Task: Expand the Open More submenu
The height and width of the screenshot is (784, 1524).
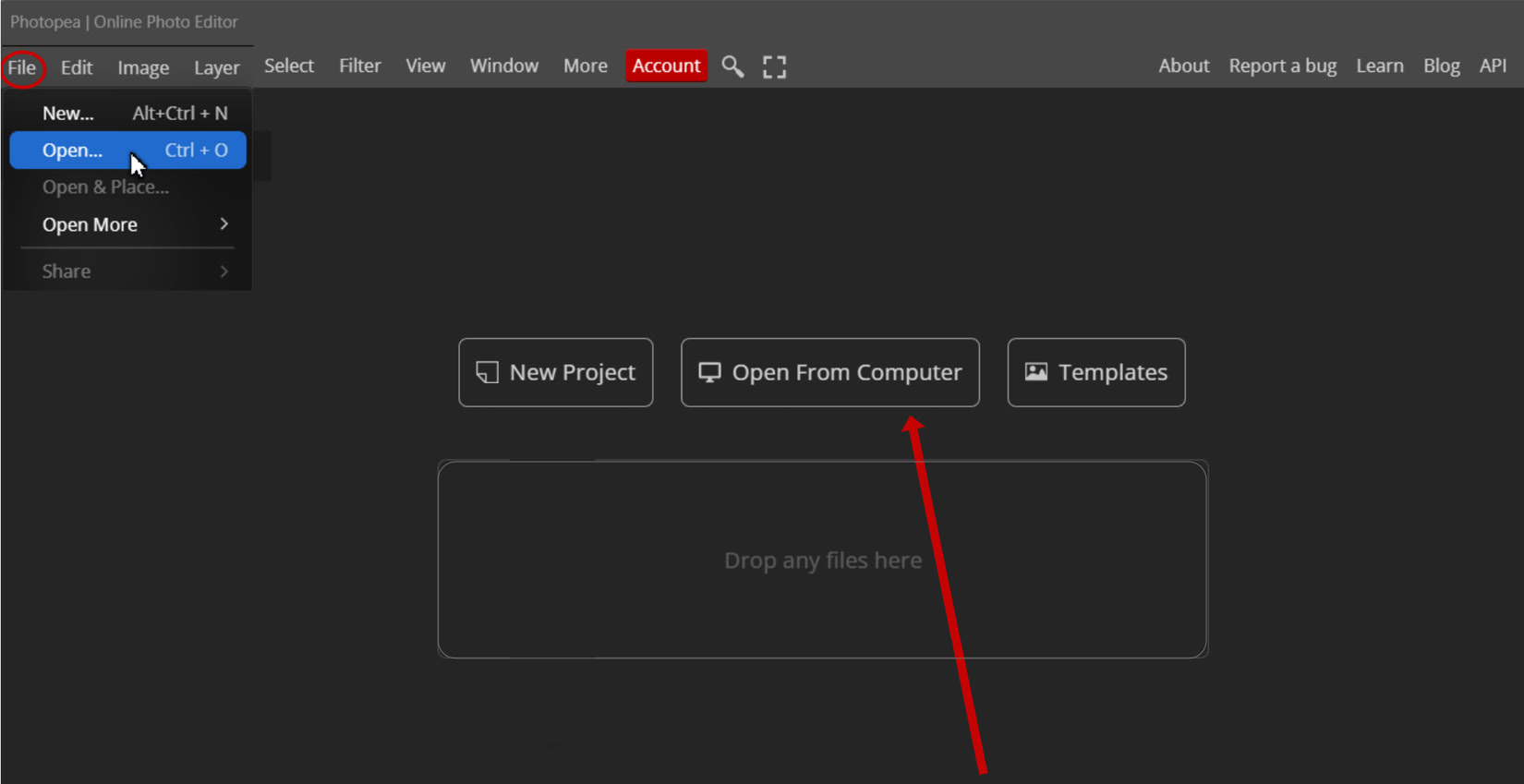Action: coord(127,224)
